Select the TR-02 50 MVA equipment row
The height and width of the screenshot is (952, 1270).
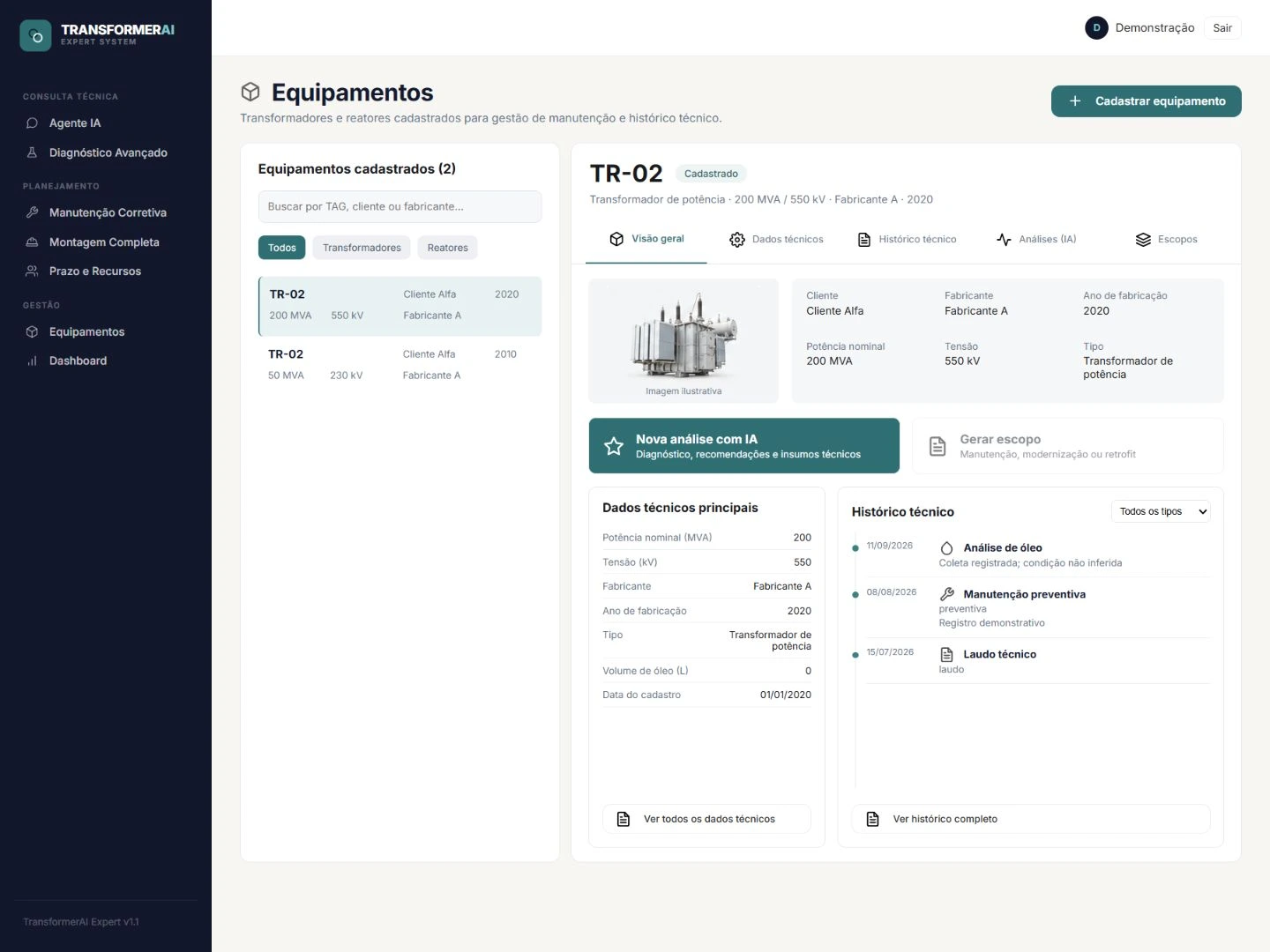pyautogui.click(x=400, y=365)
